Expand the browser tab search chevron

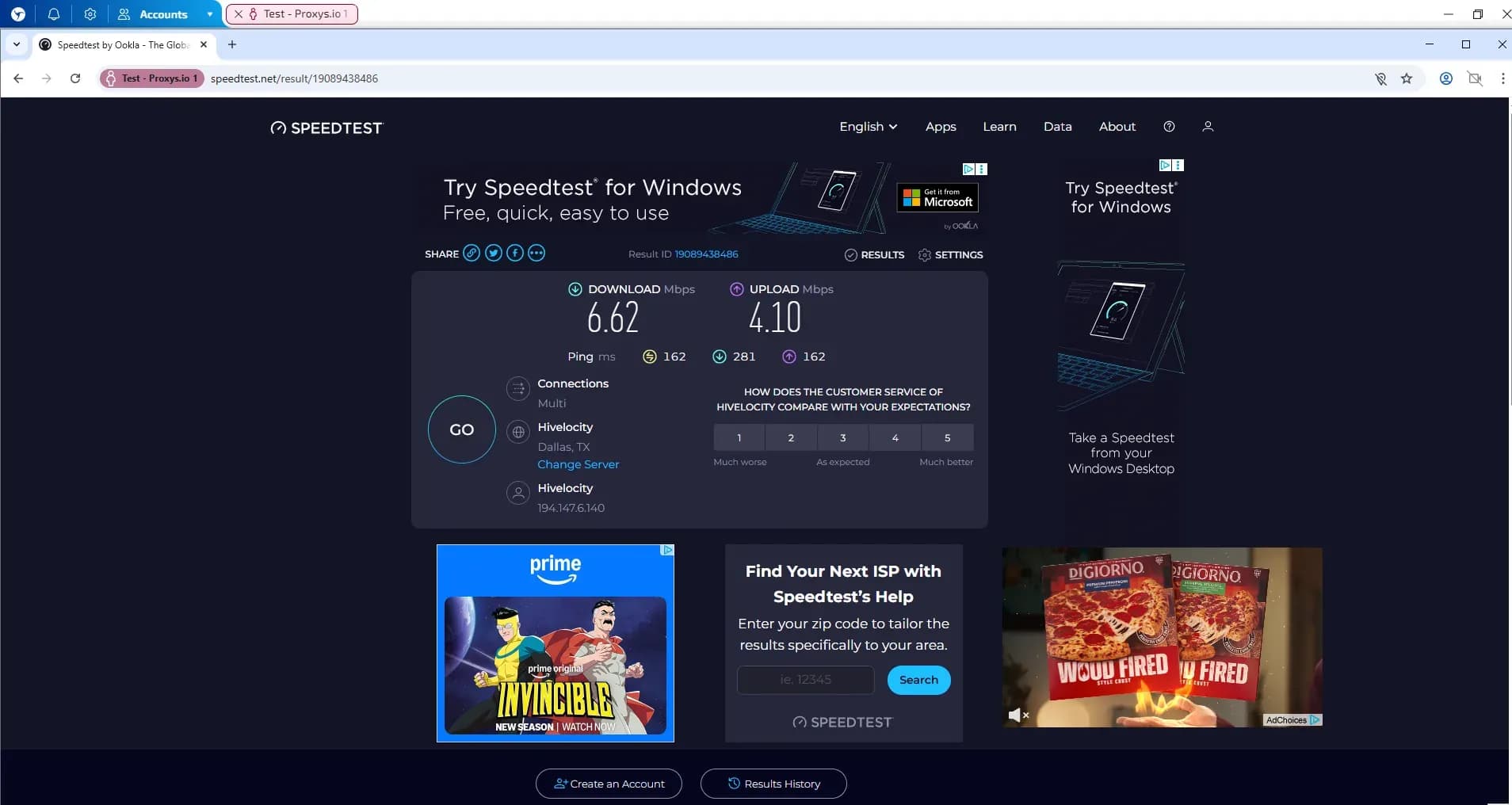tap(17, 44)
